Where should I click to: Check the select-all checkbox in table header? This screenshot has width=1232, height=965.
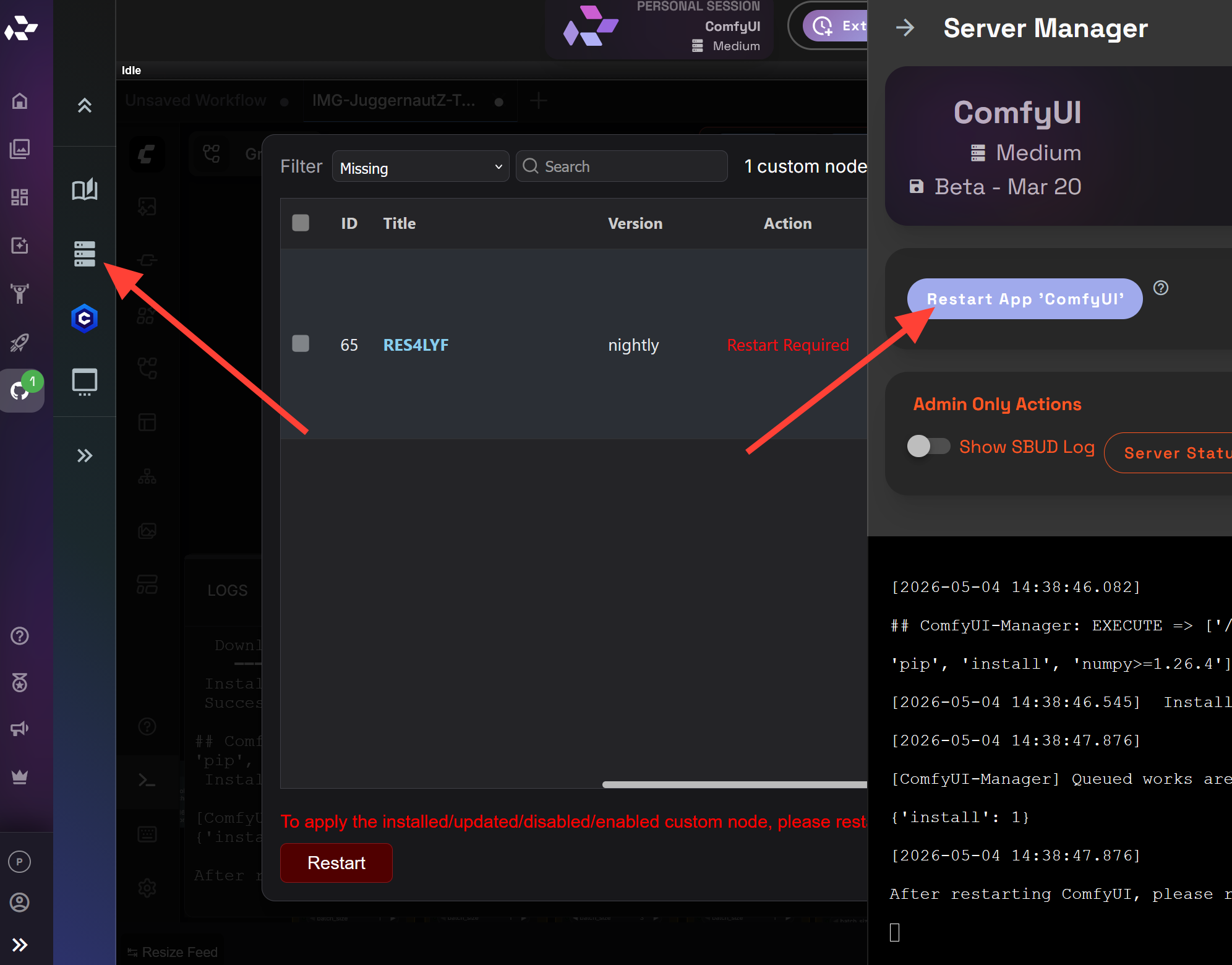coord(301,223)
